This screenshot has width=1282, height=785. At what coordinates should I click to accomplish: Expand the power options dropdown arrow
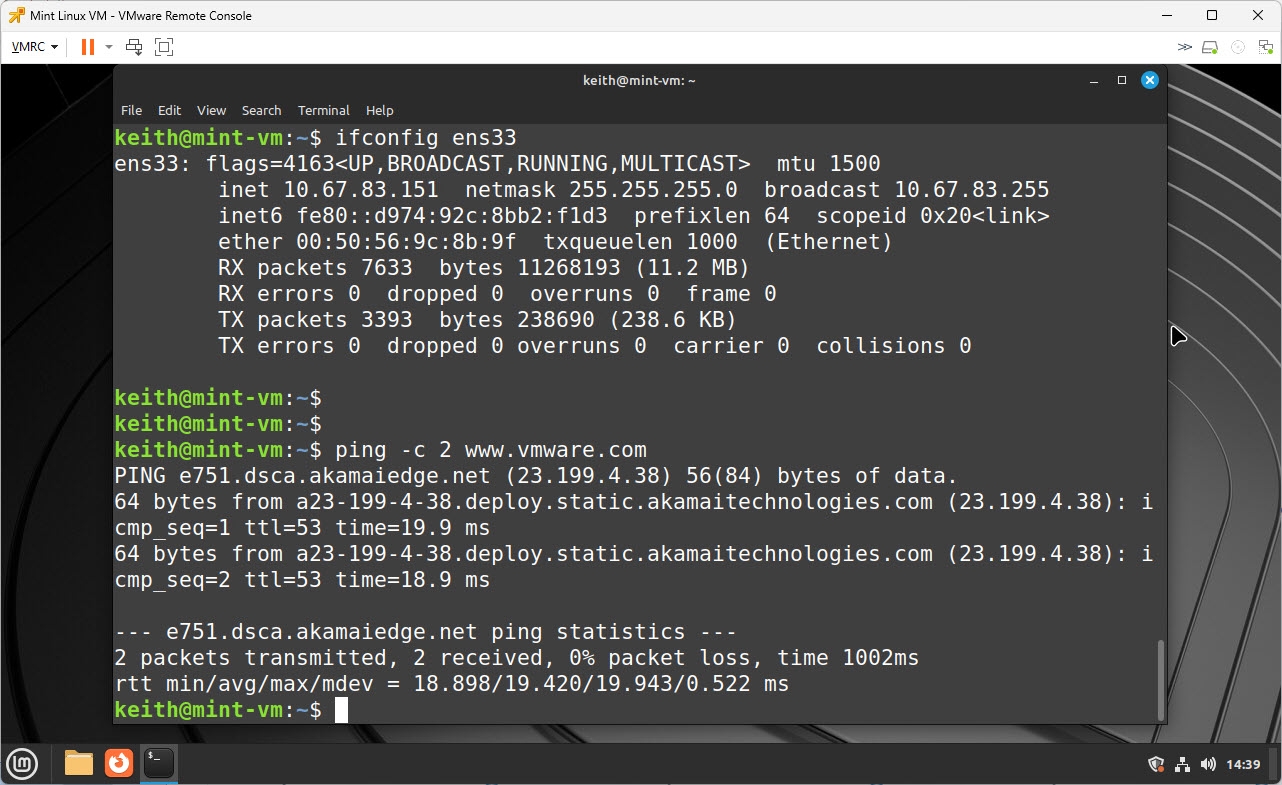point(109,47)
